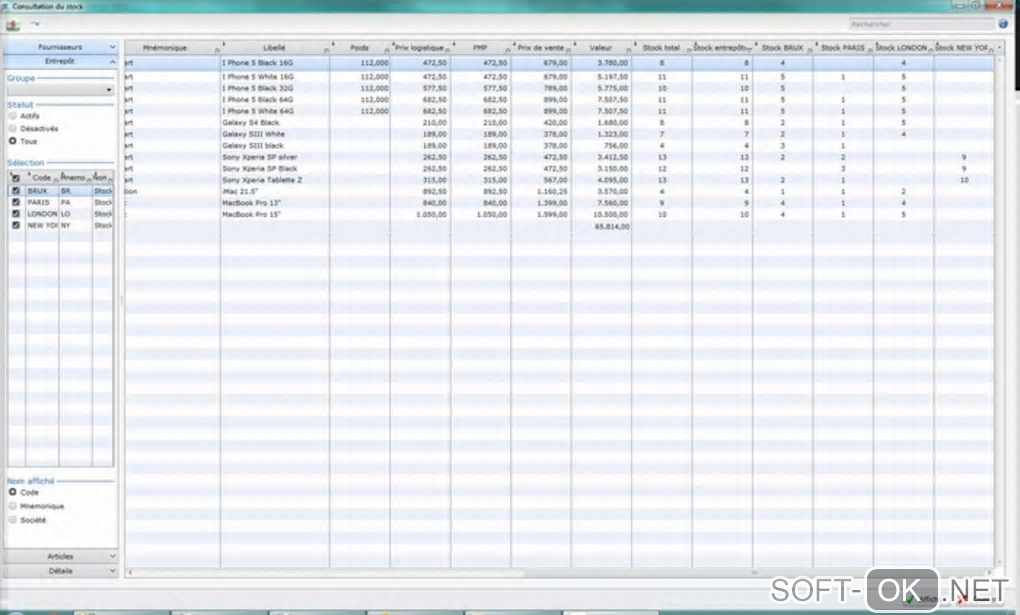Select the 'Galaxy S4 Black' row

pyautogui.click(x=559, y=122)
